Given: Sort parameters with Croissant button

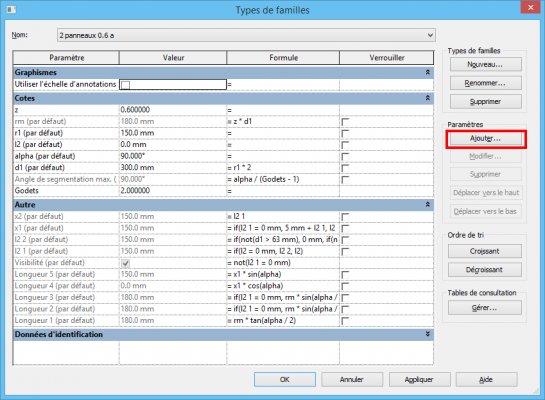Looking at the screenshot, I should pyautogui.click(x=485, y=251).
